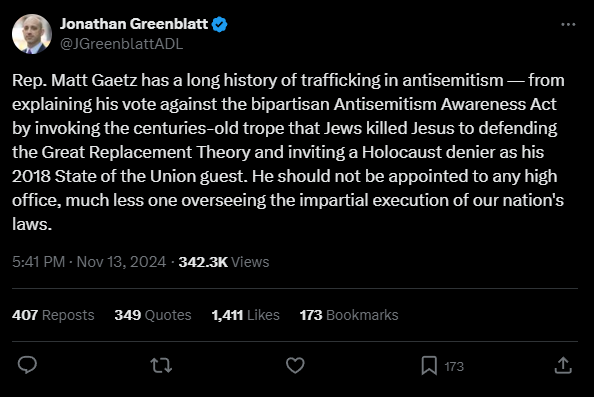Viewport: 594px width, 397px height.
Task: View the 407 Reposts list
Action: (53, 315)
